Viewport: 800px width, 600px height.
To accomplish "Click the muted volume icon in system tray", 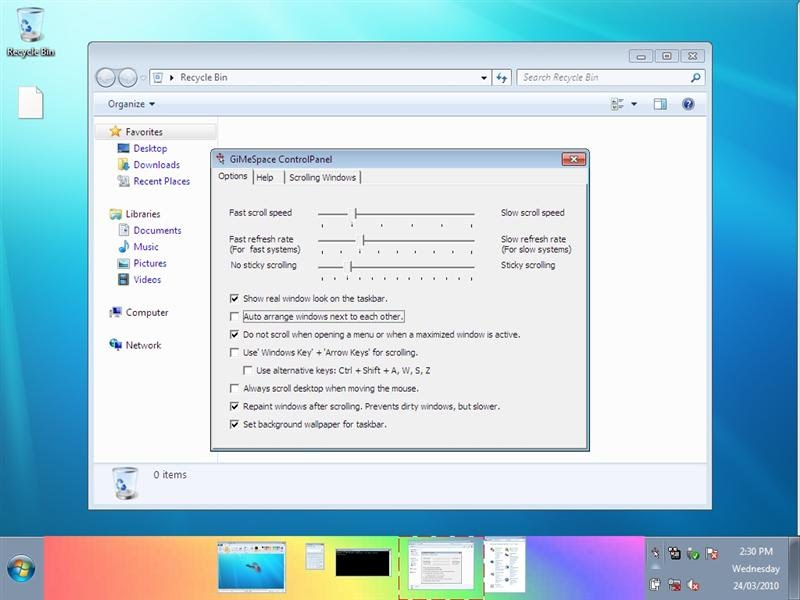I will 693,584.
